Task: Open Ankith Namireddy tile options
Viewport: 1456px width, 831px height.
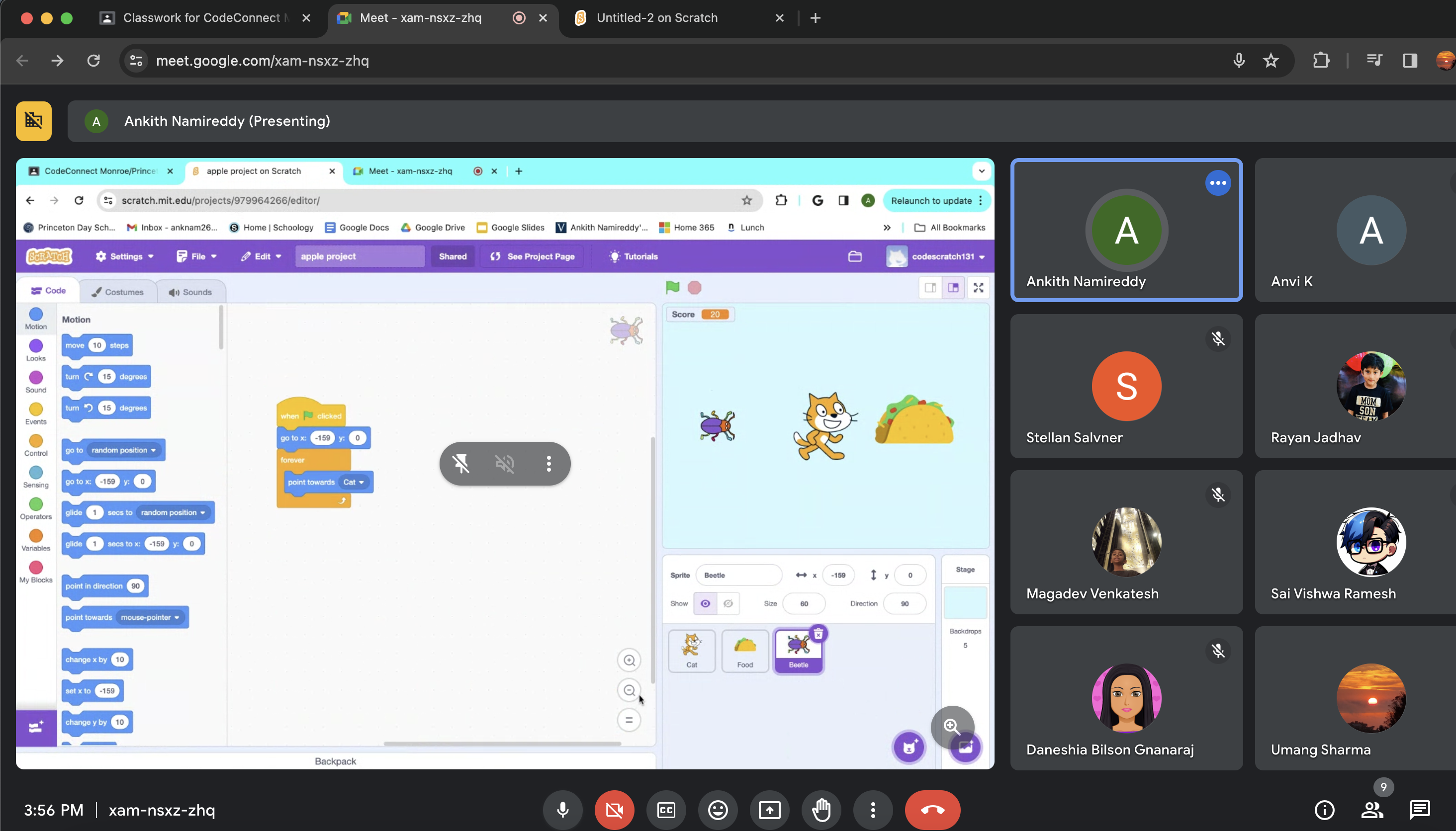Action: (x=1217, y=183)
